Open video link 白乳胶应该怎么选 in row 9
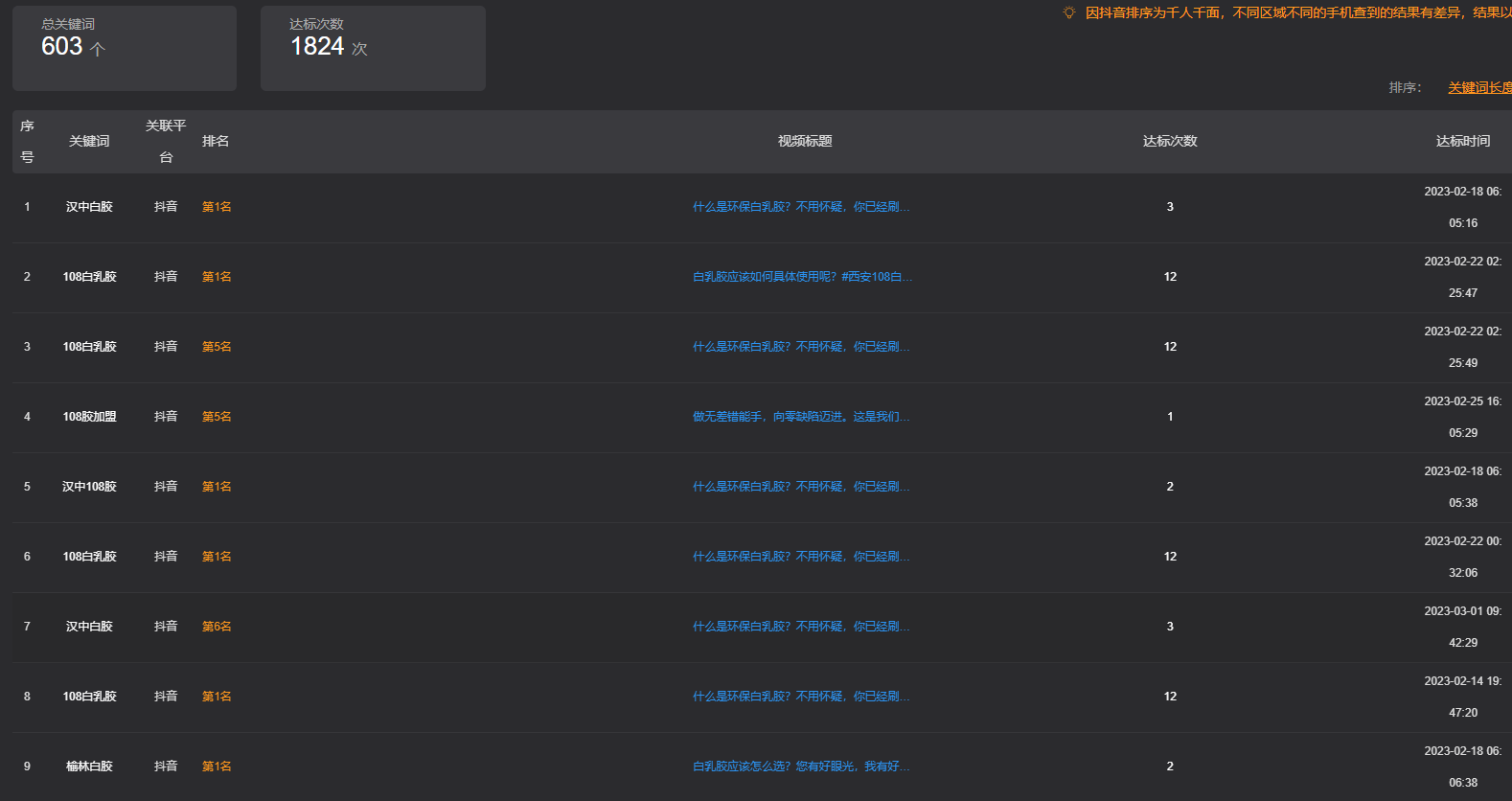The height and width of the screenshot is (801, 1512). pos(801,767)
